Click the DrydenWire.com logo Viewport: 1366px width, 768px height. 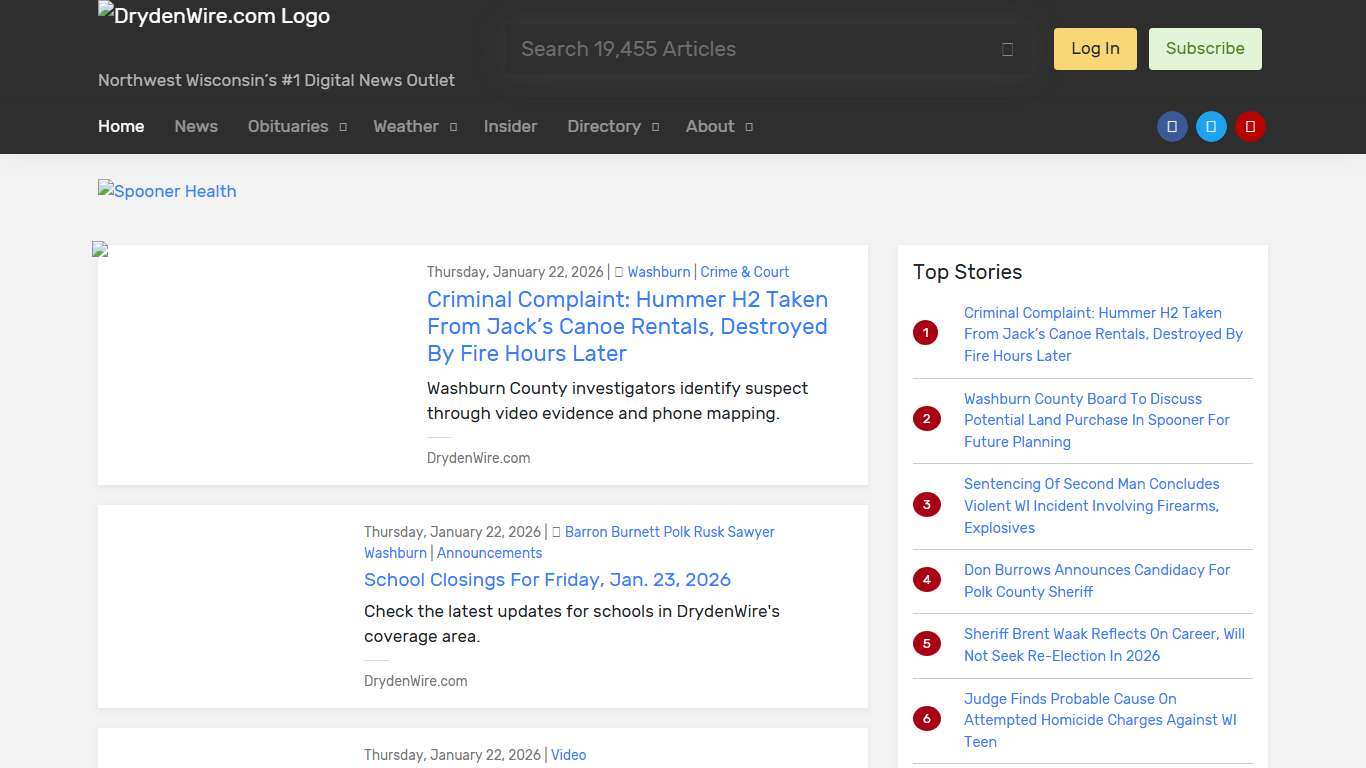click(214, 16)
